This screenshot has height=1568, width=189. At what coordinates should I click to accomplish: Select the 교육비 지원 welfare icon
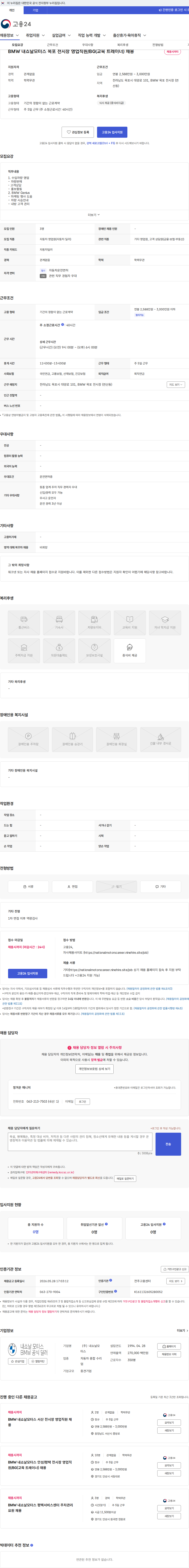130,623
